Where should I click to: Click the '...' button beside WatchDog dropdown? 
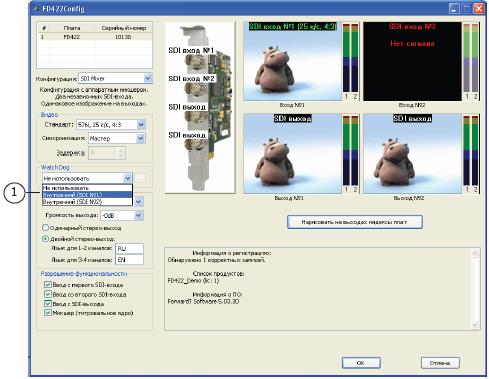[140, 178]
